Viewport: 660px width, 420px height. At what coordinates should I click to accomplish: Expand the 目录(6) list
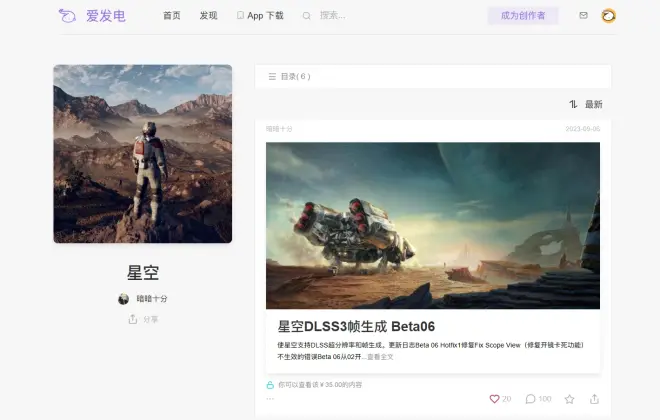pos(433,77)
